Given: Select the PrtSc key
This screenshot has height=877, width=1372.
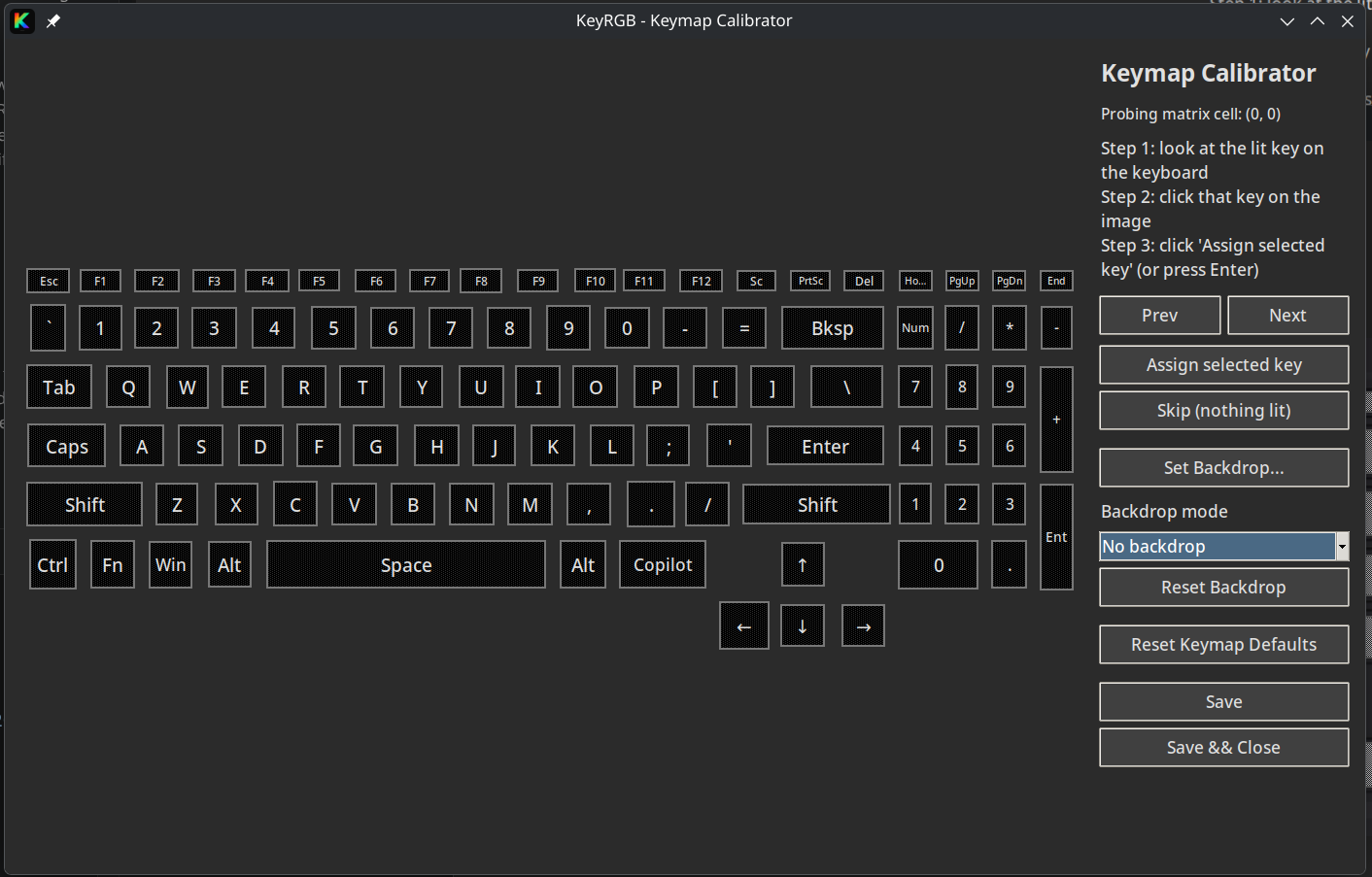Looking at the screenshot, I should [x=810, y=281].
